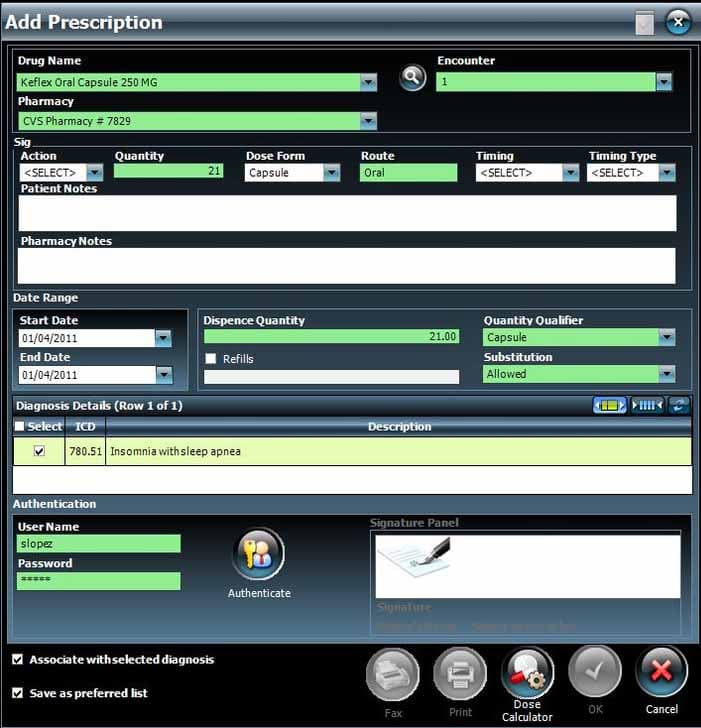Toggle Save as preferred list checkbox
701x728 pixels.
(x=18, y=693)
